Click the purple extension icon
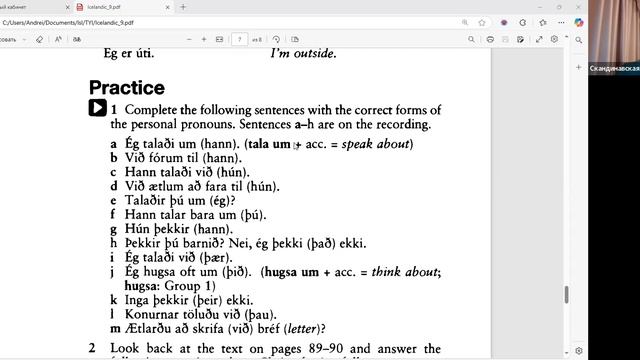The height and width of the screenshot is (360, 640). coord(504,22)
